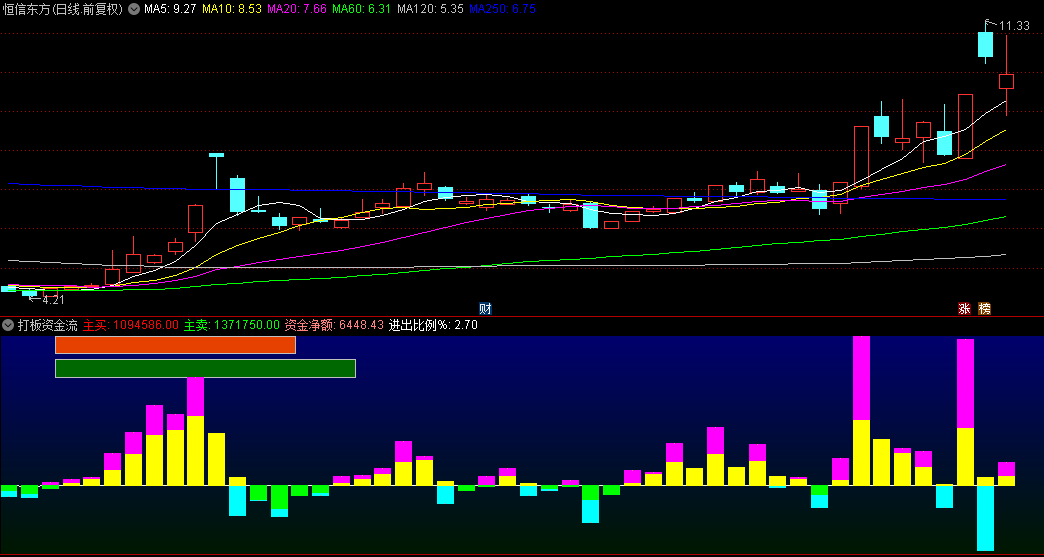Select the MA120 moving average label
This screenshot has width=1044, height=557.
click(430, 9)
